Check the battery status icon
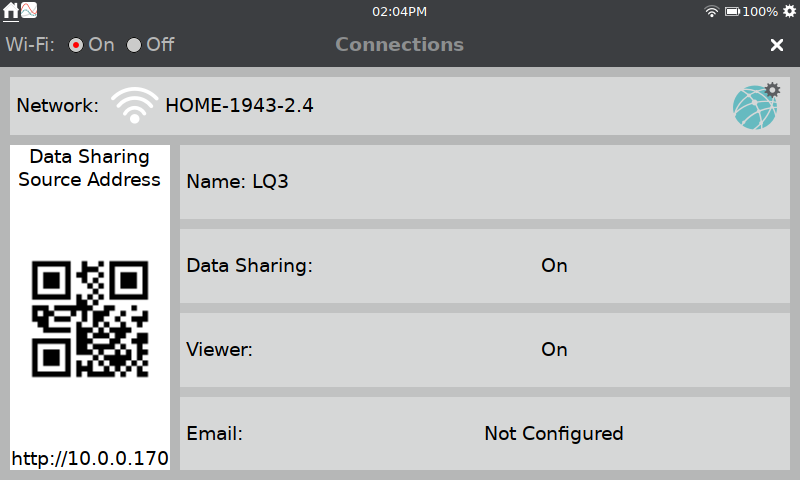 732,11
